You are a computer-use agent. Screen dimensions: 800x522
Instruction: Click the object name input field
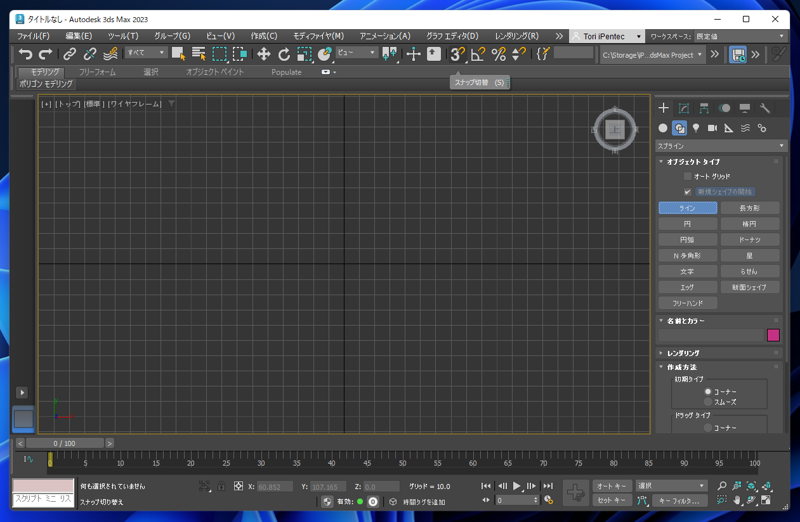pyautogui.click(x=711, y=335)
